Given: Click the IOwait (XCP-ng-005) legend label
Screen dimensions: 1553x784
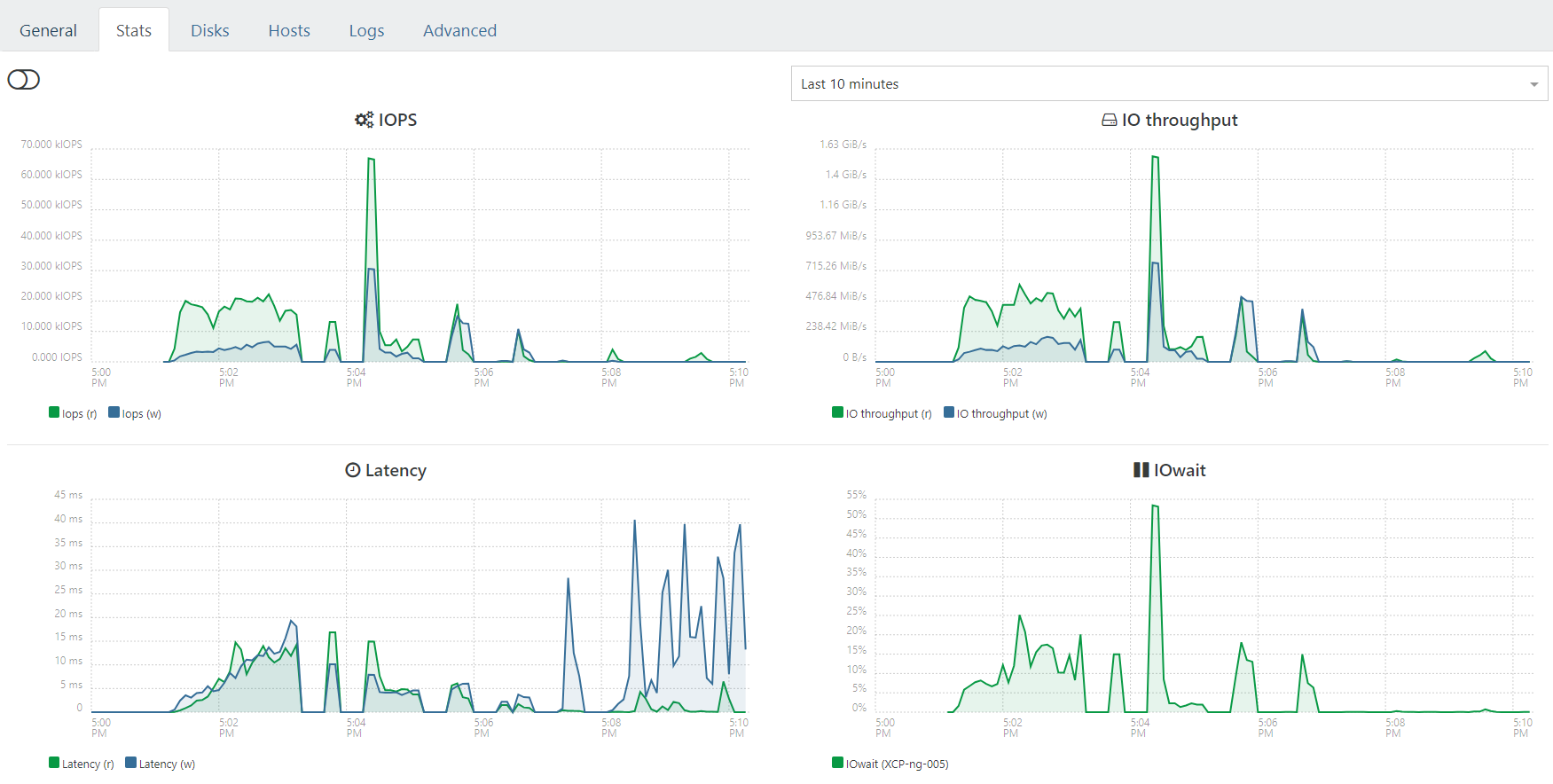Looking at the screenshot, I should [898, 764].
